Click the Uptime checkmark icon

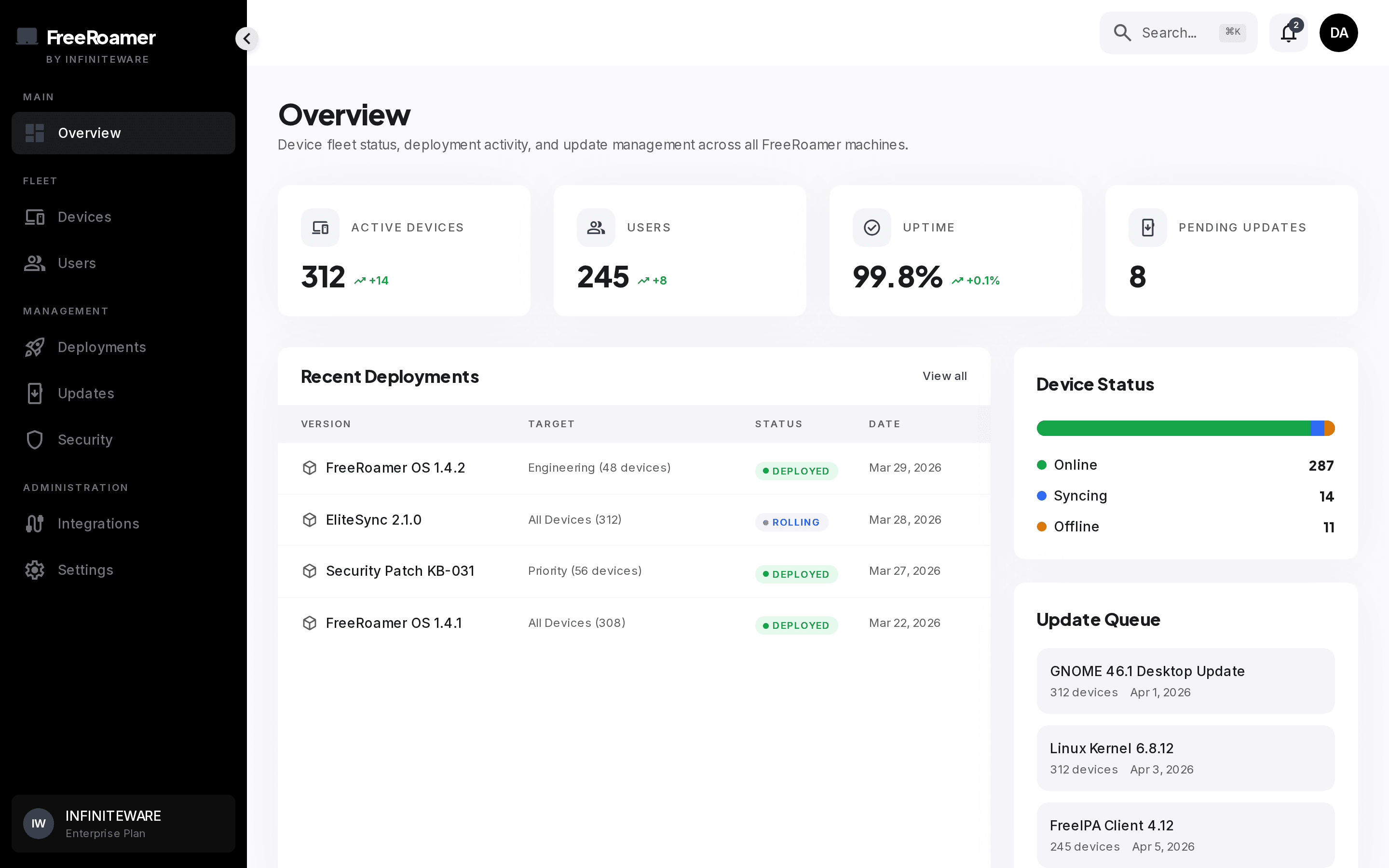(x=872, y=227)
